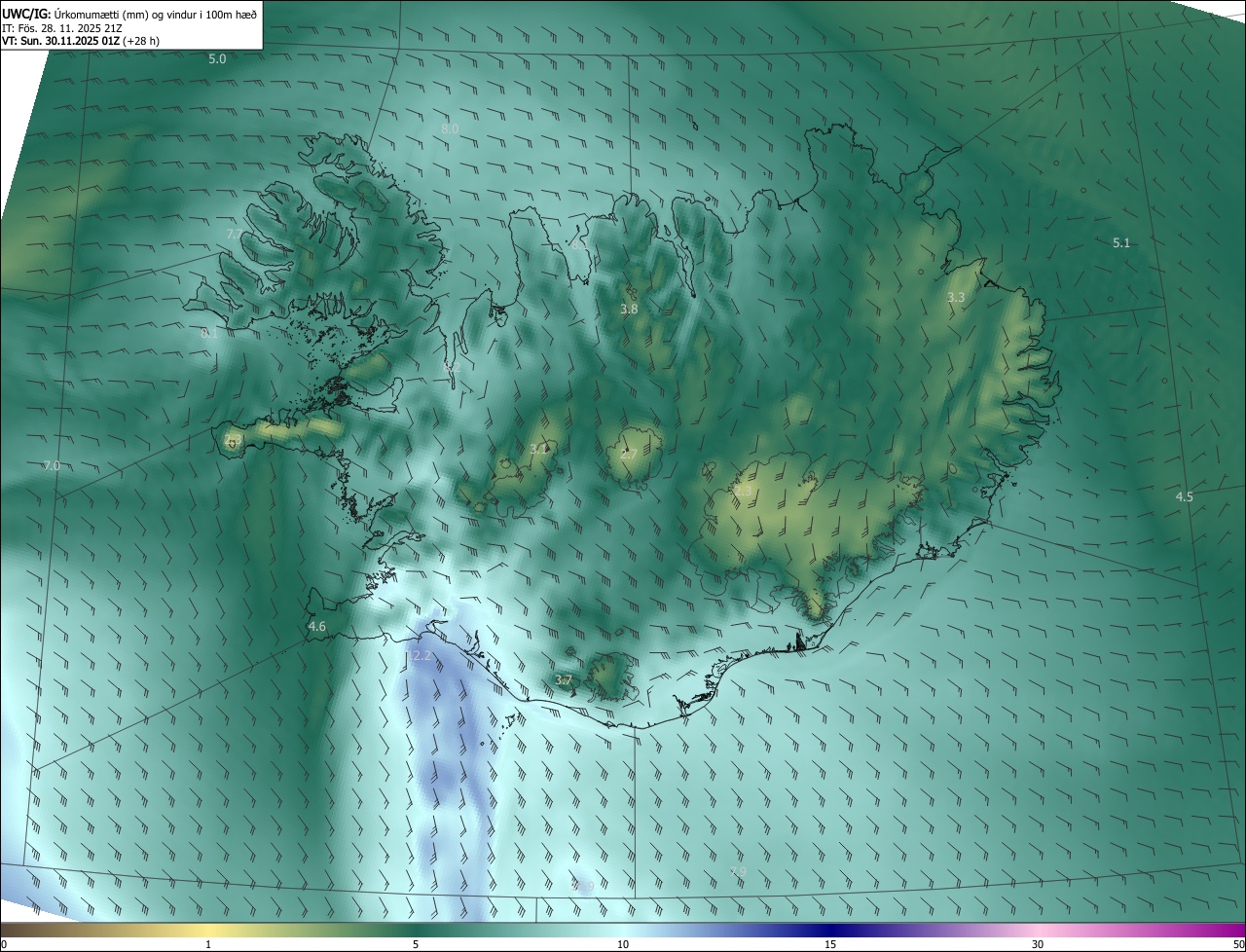Click the 8.2 value at Hrútafjörður fjord
1246x952 pixels.
click(451, 368)
